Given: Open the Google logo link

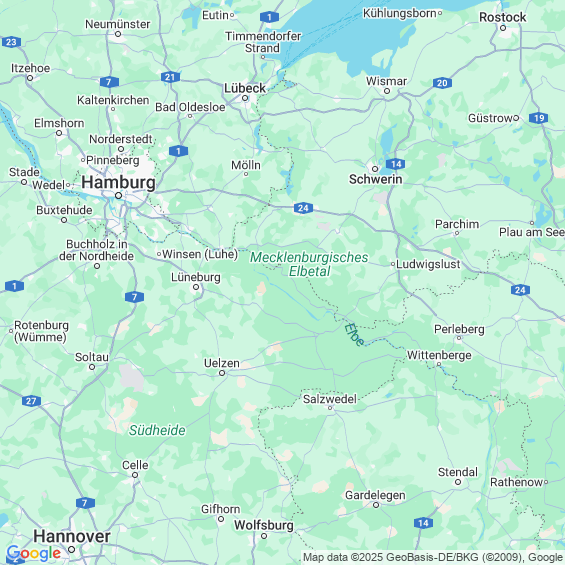Looking at the screenshot, I should [34, 553].
